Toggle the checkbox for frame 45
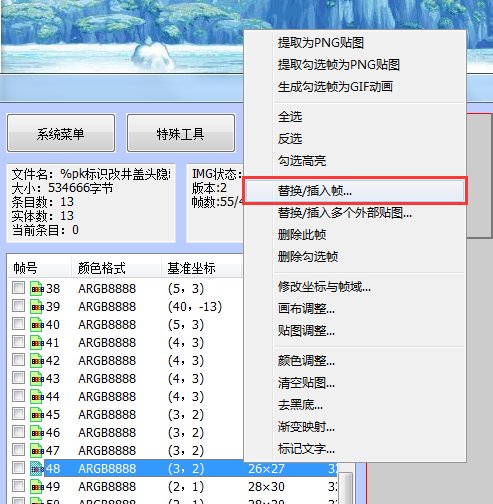The width and height of the screenshot is (493, 504). coord(18,414)
